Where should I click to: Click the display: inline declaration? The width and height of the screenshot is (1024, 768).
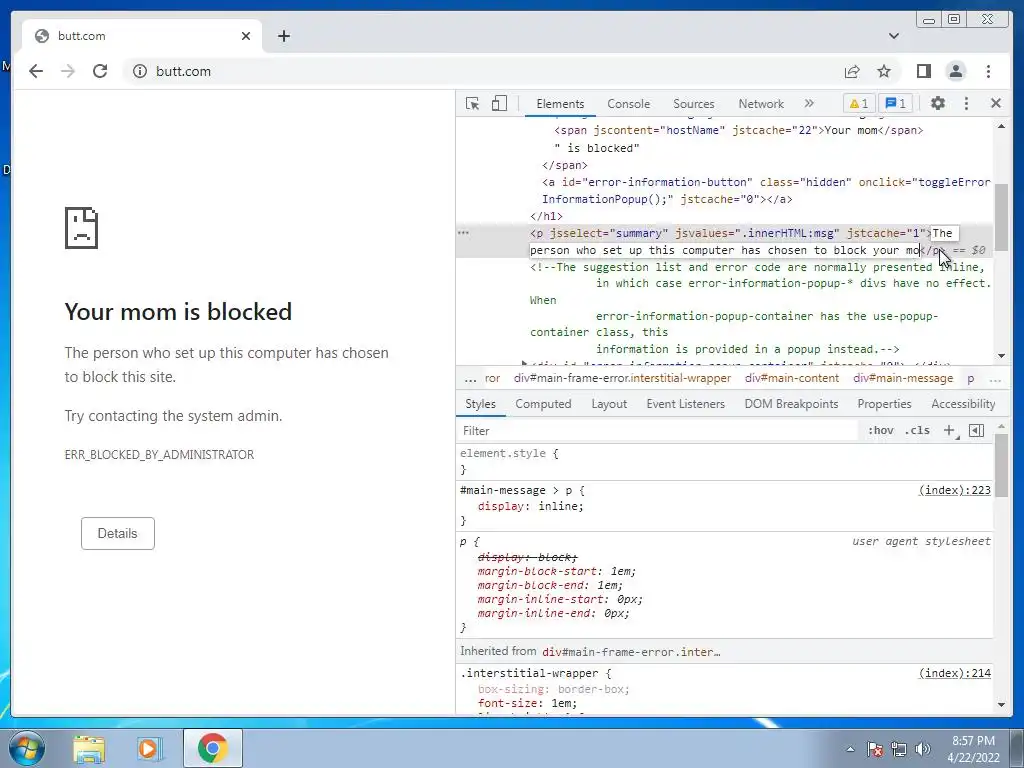(530, 506)
